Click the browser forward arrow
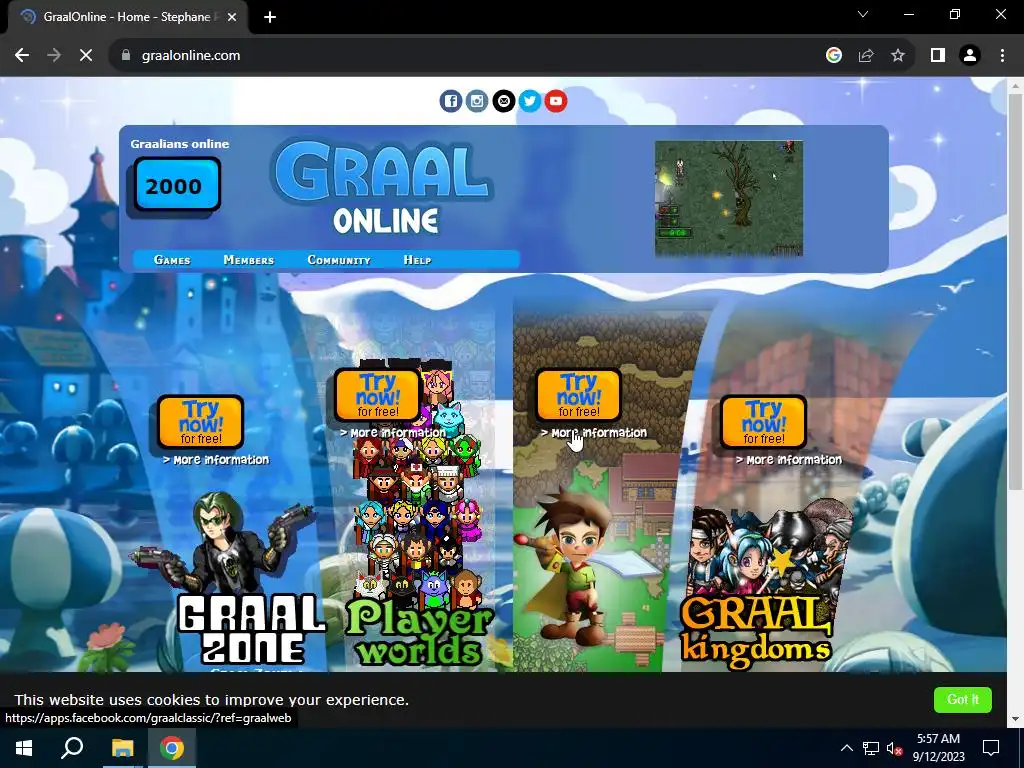The height and width of the screenshot is (768, 1024). point(54,56)
